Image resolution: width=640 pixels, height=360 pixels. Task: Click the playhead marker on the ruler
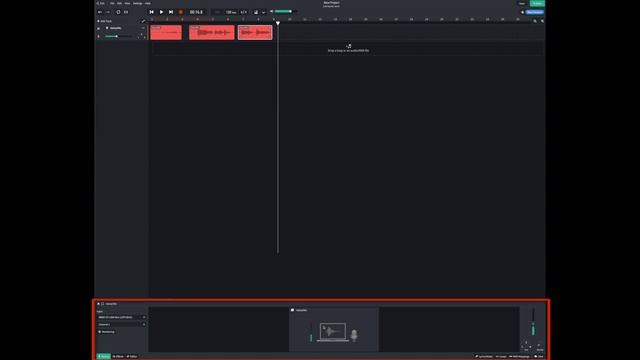point(278,23)
